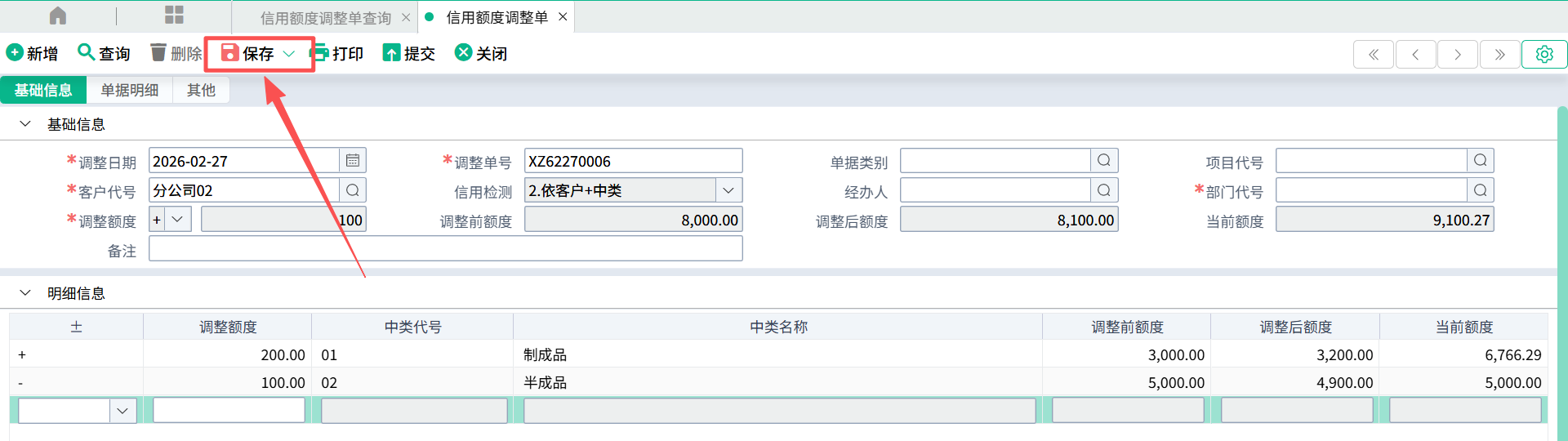This screenshot has width=1568, height=441.
Task: Collapse the 基础信息 section
Action: click(25, 124)
